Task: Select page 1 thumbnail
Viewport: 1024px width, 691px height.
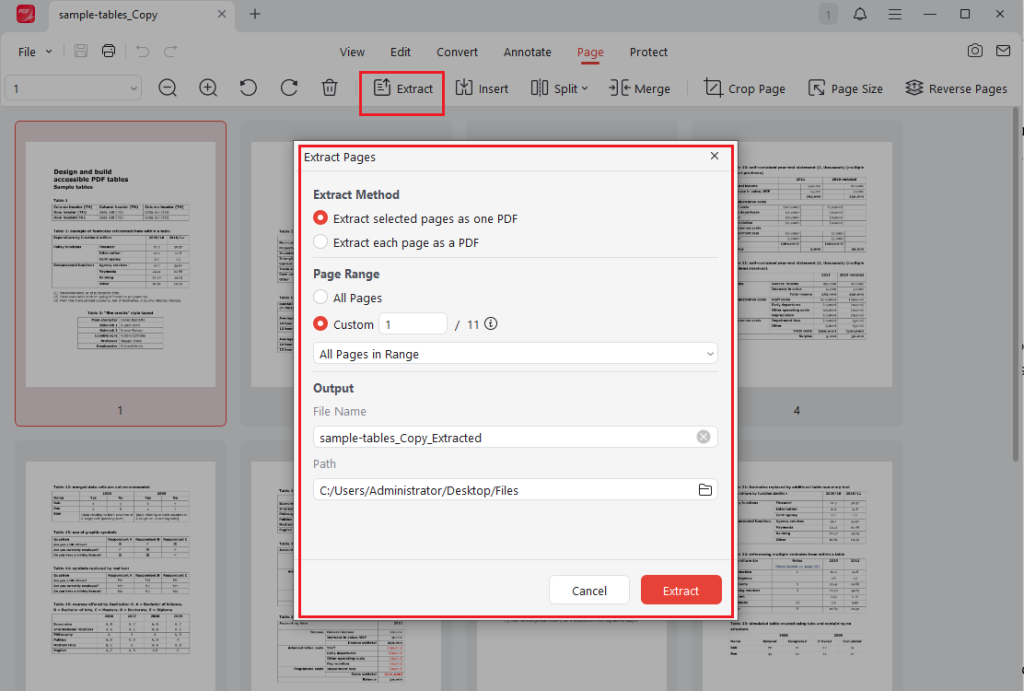Action: (121, 273)
